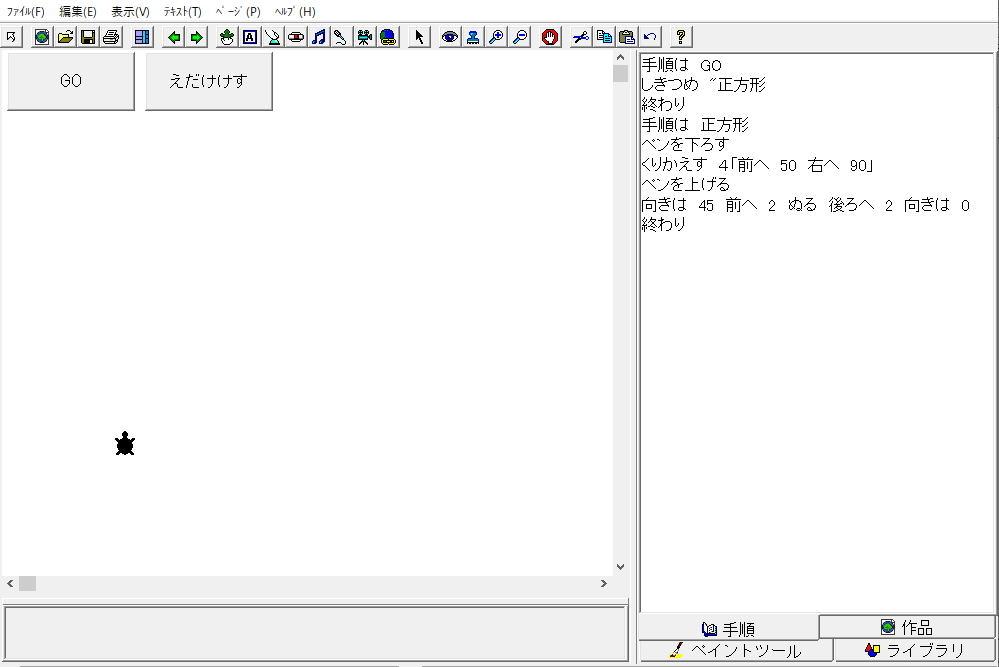Click the undo arrow icon
Viewport: 999px width, 667px height.
pos(650,37)
